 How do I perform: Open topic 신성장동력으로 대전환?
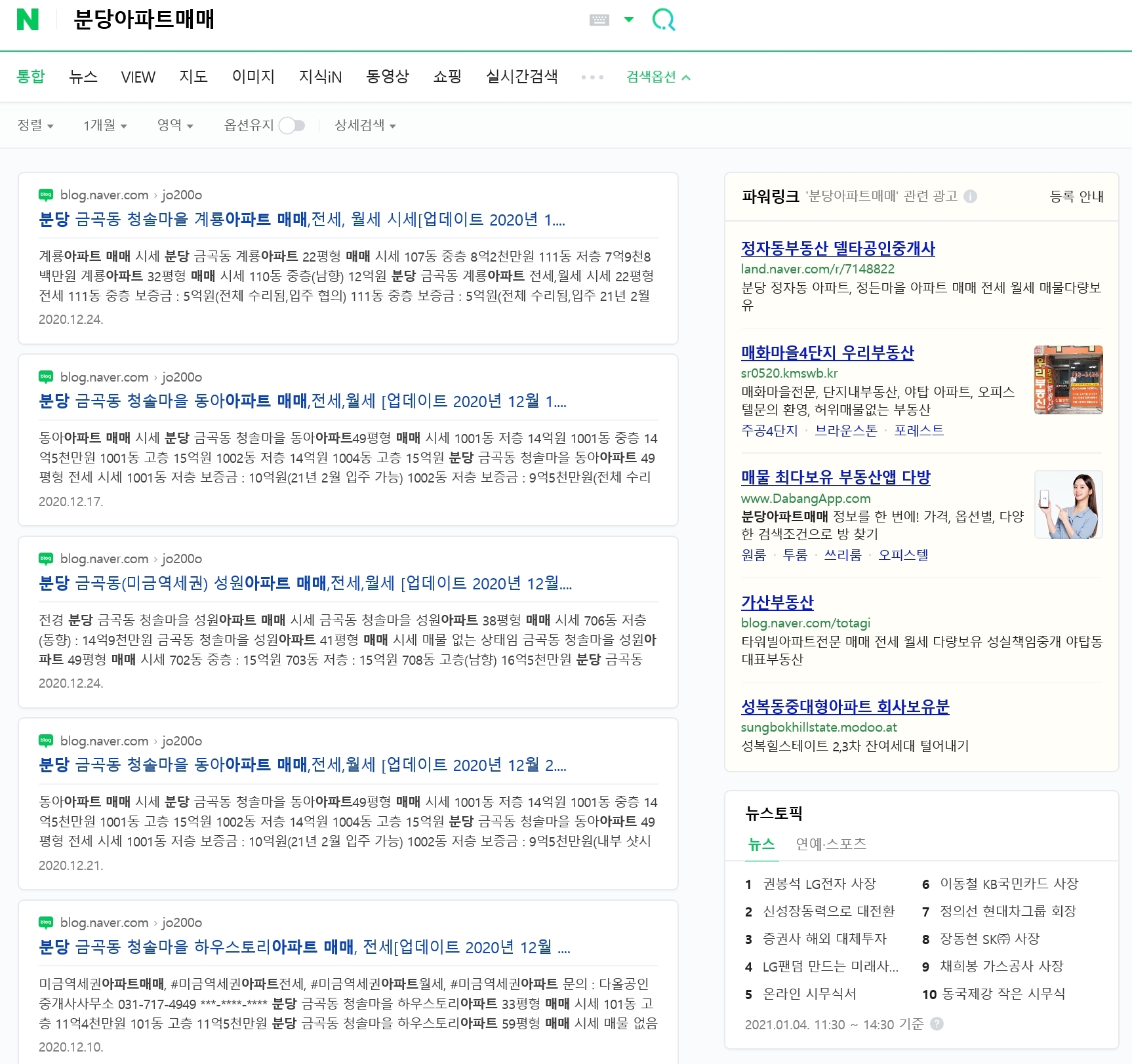(x=828, y=911)
